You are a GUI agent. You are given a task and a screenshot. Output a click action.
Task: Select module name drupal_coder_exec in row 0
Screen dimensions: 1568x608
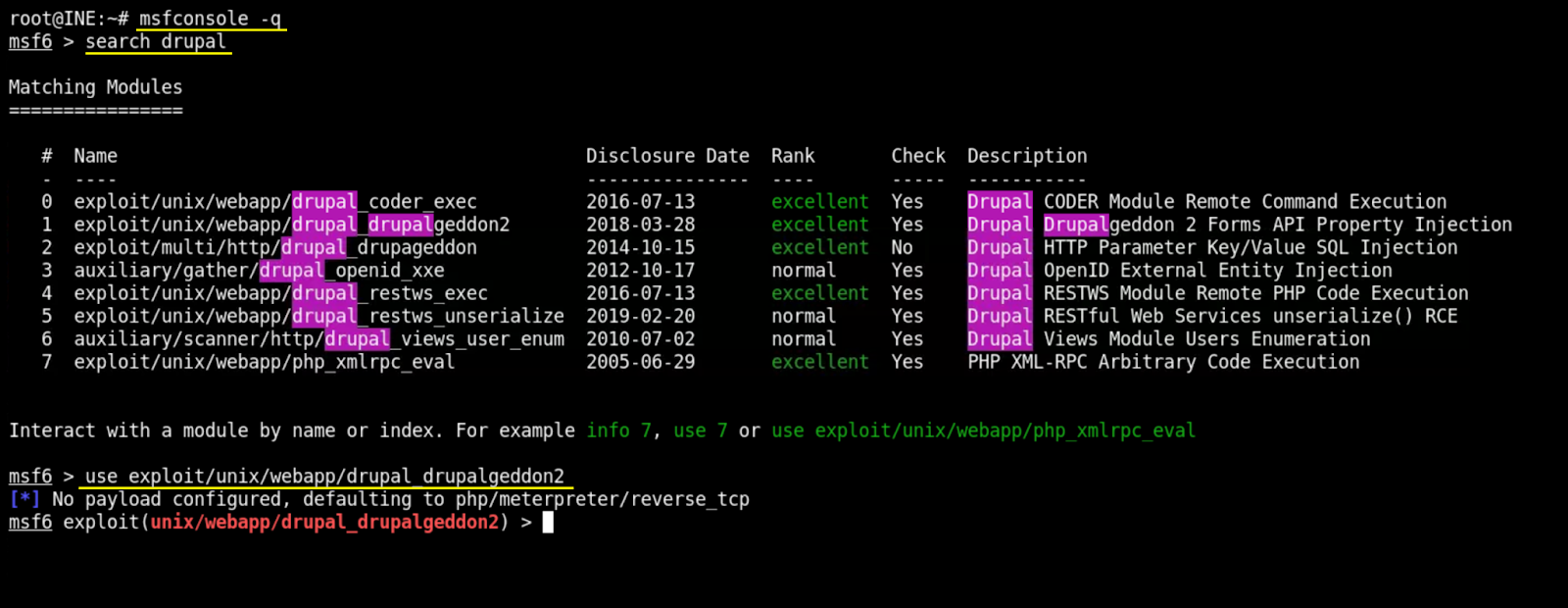coord(275,202)
